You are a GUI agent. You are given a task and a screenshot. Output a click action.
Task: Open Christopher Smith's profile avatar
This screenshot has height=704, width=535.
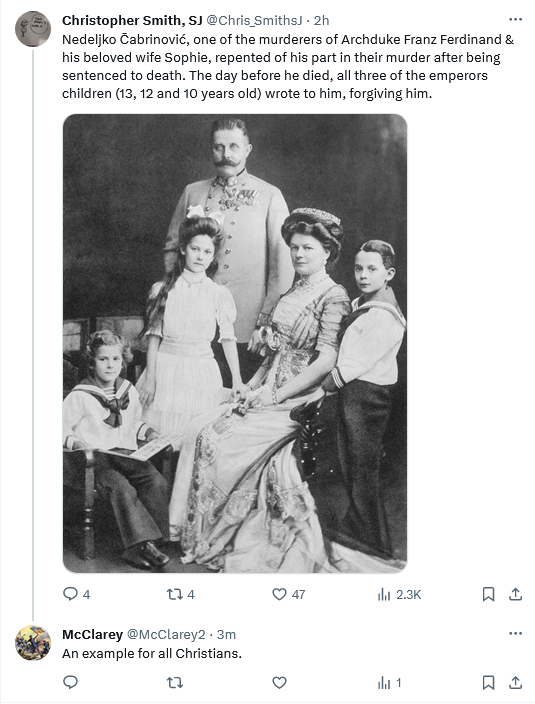pos(33,29)
